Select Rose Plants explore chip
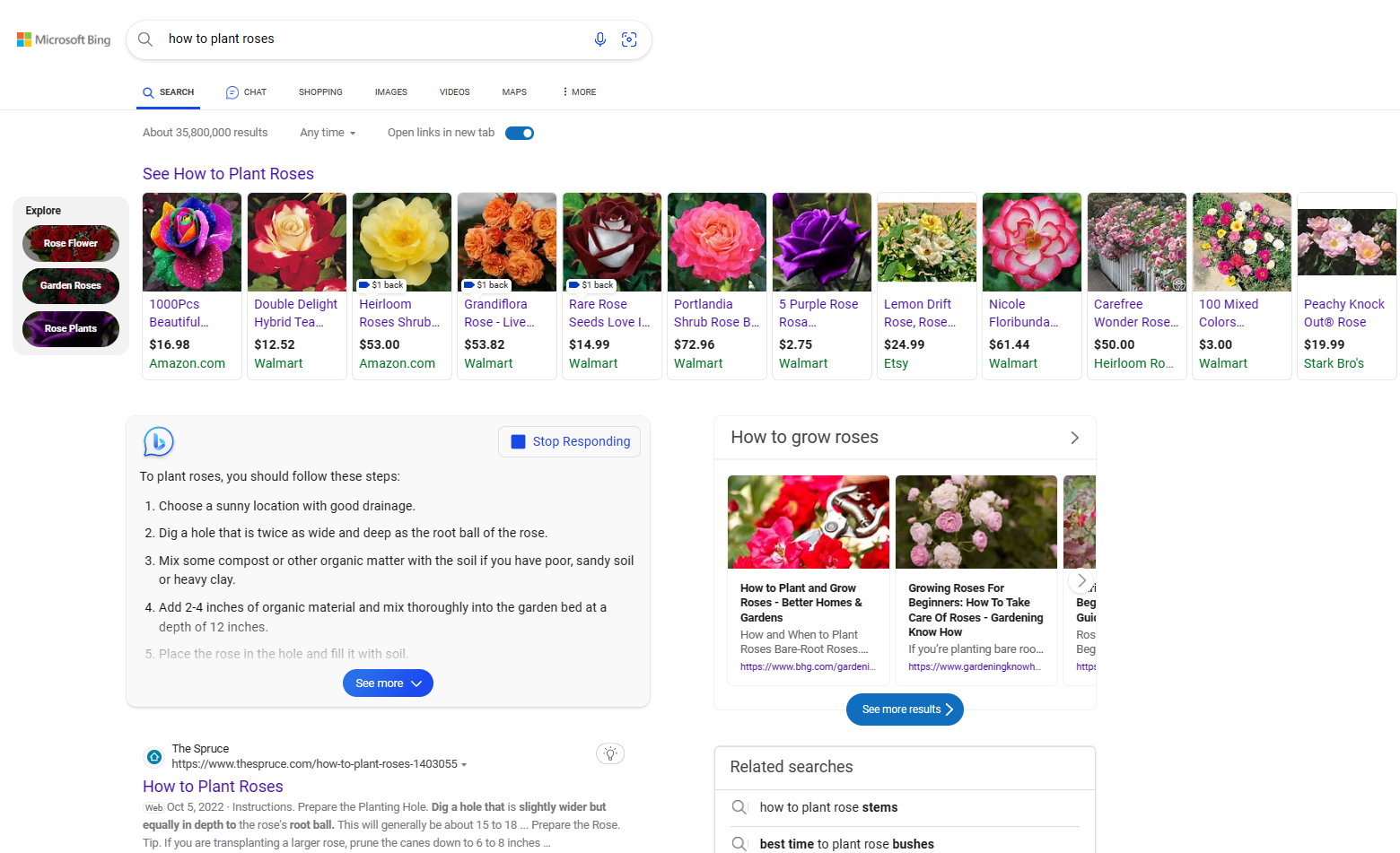The image size is (1400, 853). (71, 329)
